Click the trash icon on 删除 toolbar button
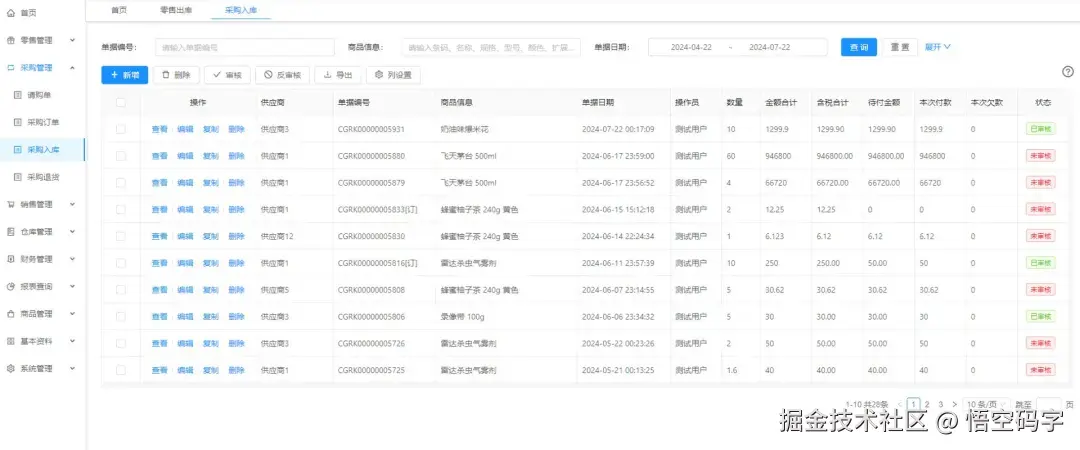 tap(166, 75)
